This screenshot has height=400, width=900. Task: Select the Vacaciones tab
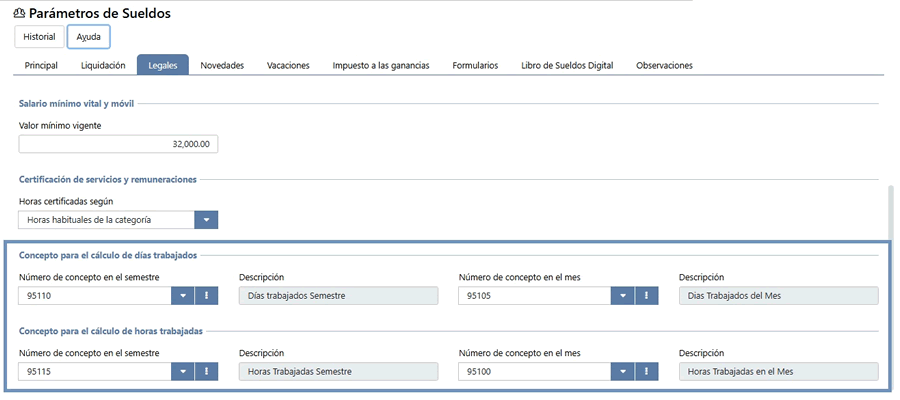click(288, 65)
